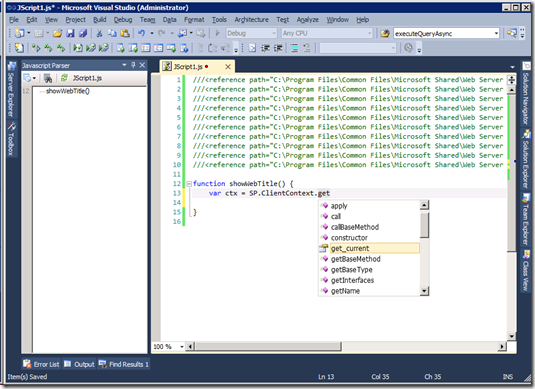This screenshot has height=389, width=535.
Task: Click the New Project toolbar icon
Action: [x=19, y=33]
